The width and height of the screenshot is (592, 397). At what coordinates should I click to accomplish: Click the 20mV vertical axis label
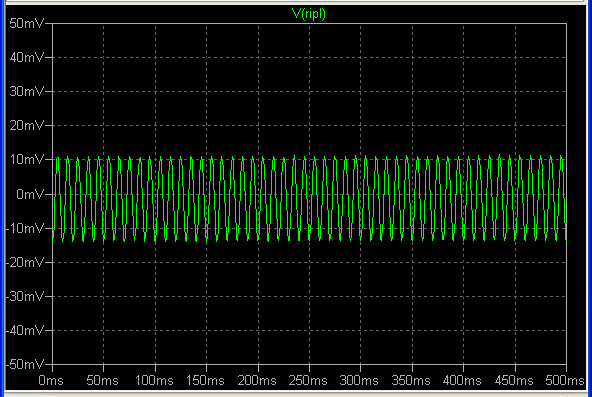pyautogui.click(x=27, y=125)
